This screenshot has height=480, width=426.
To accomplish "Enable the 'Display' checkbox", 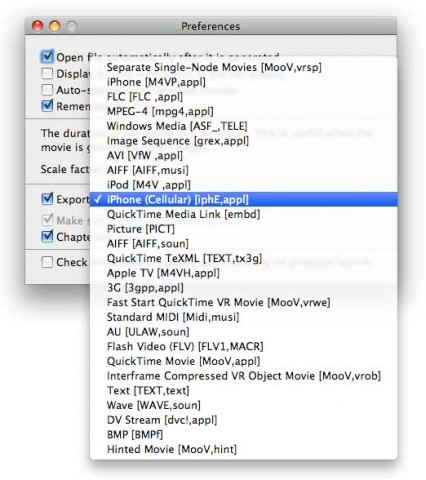I will [47, 73].
